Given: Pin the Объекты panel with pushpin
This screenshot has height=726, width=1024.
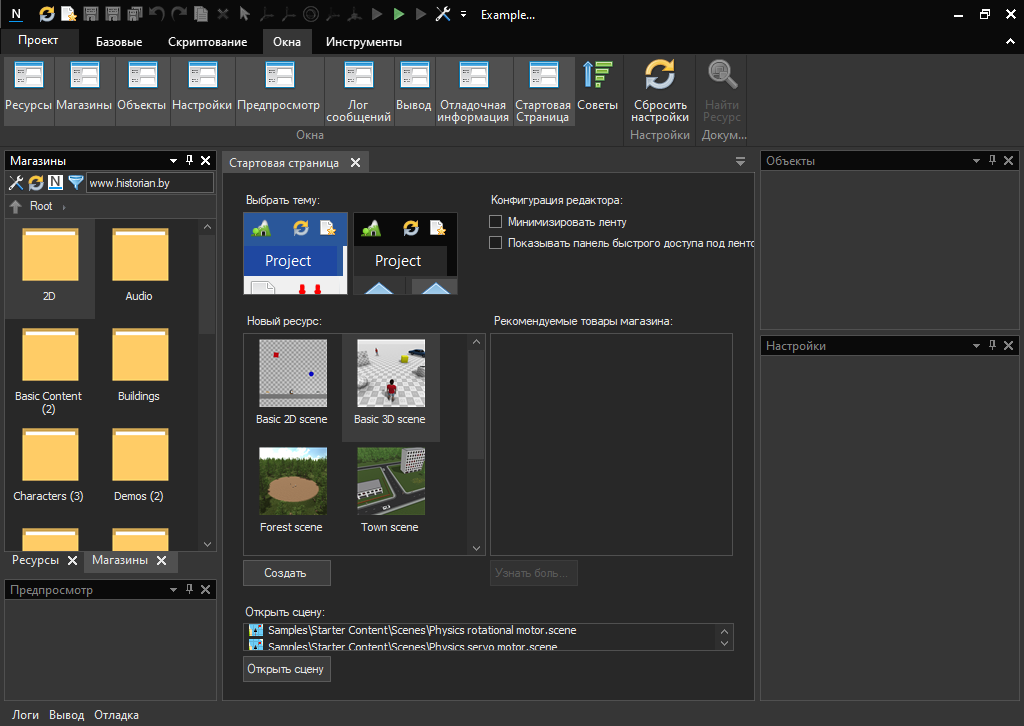Looking at the screenshot, I should (x=992, y=161).
